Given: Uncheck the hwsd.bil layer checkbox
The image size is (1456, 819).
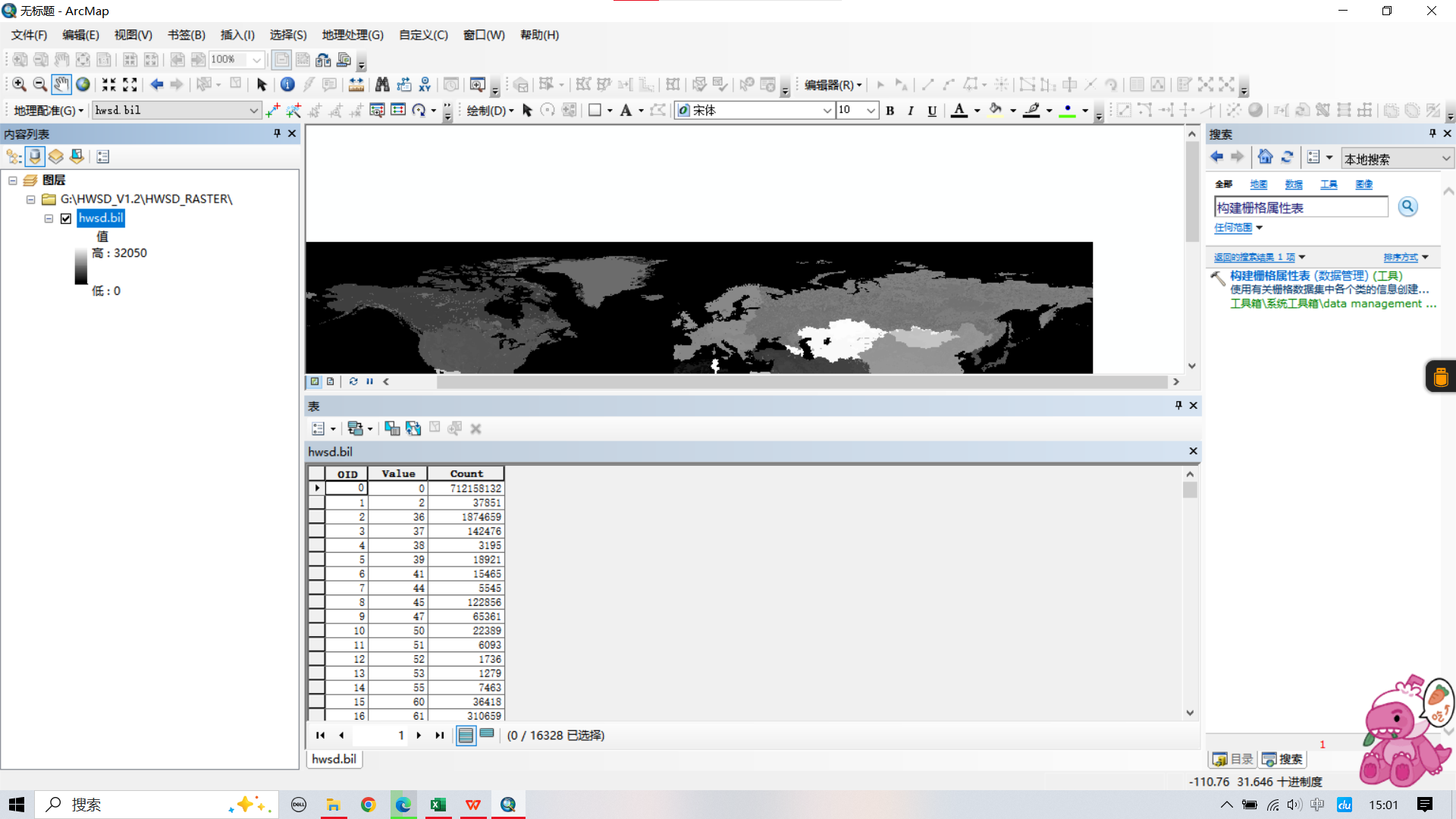Looking at the screenshot, I should point(66,218).
